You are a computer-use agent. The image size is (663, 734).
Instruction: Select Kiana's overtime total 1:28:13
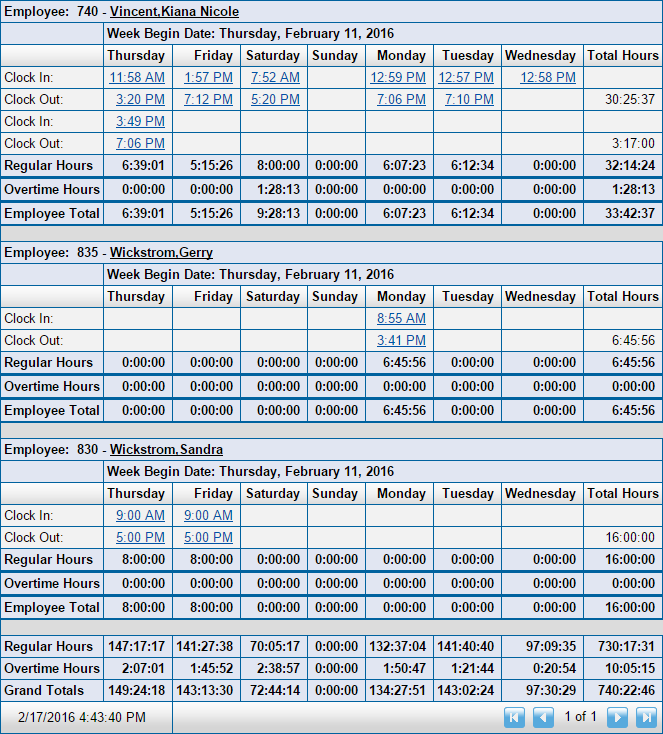633,190
